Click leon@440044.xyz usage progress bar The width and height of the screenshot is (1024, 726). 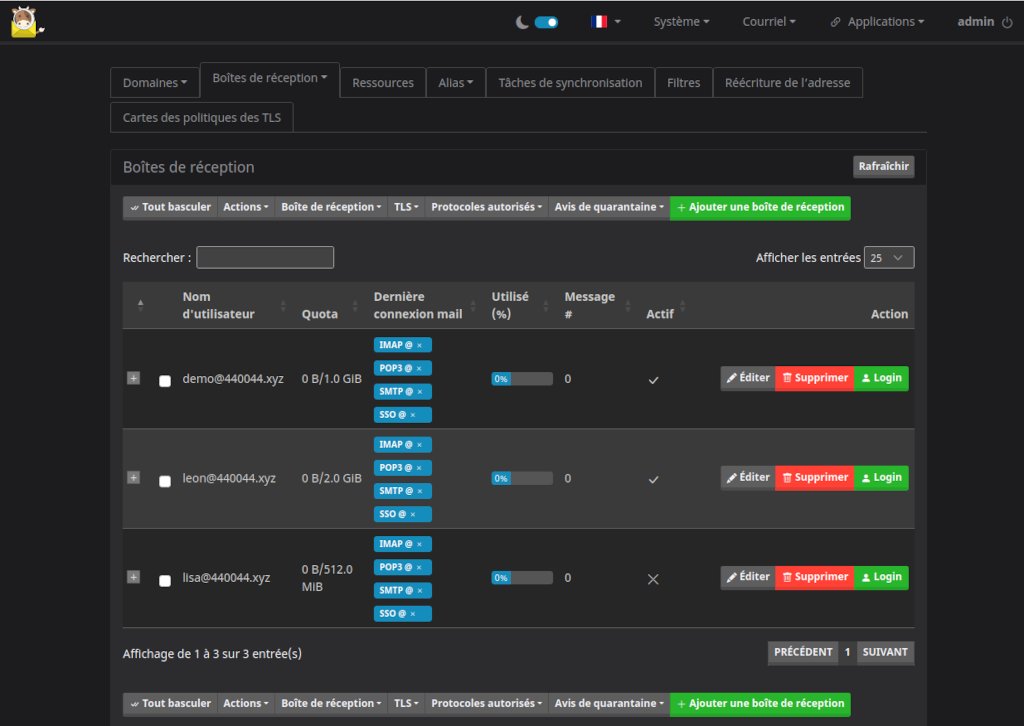(522, 478)
